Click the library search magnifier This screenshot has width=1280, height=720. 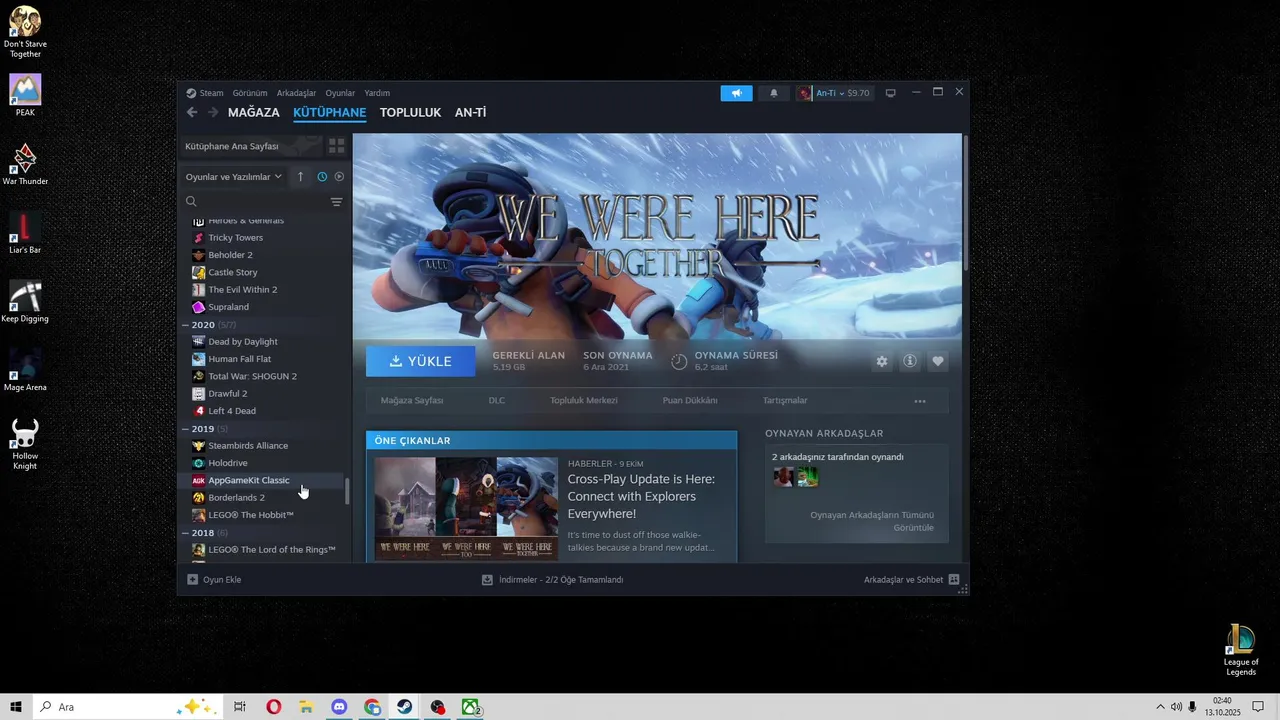click(x=191, y=202)
